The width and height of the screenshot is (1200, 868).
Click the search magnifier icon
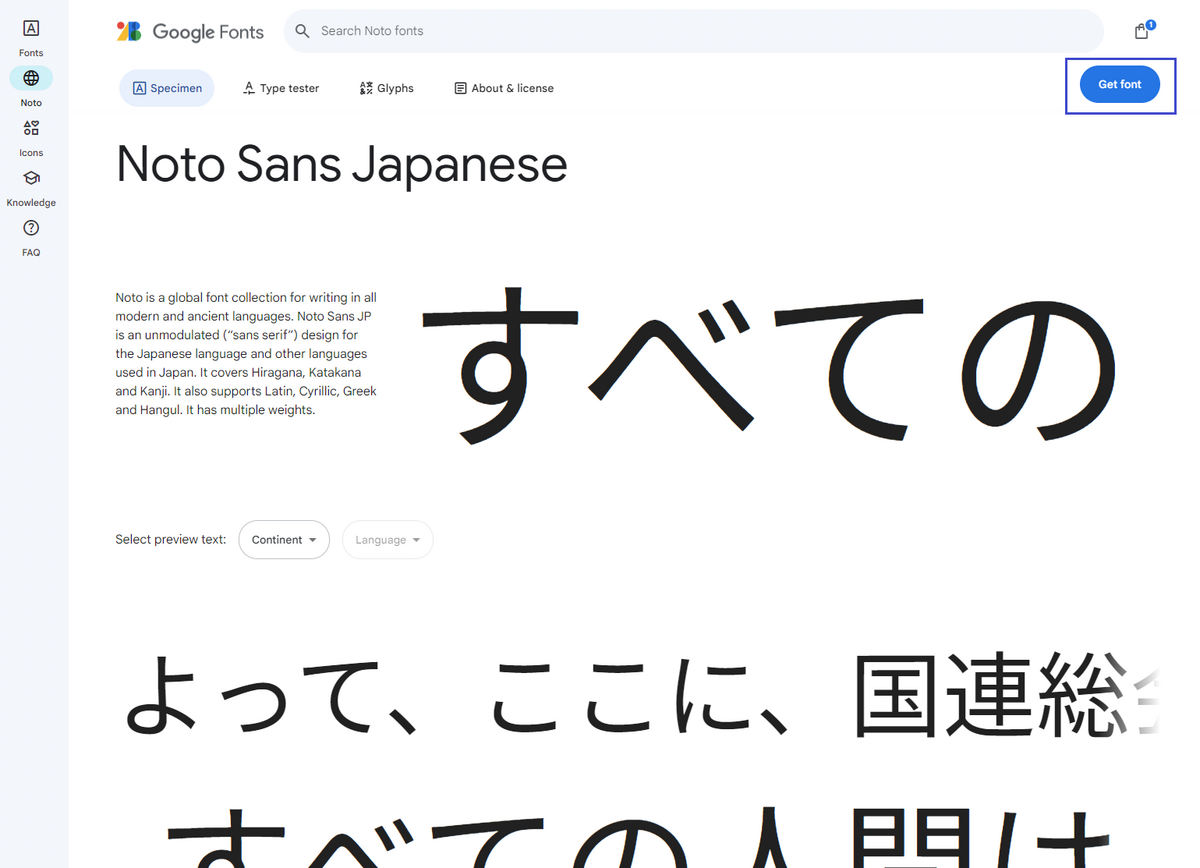click(303, 31)
